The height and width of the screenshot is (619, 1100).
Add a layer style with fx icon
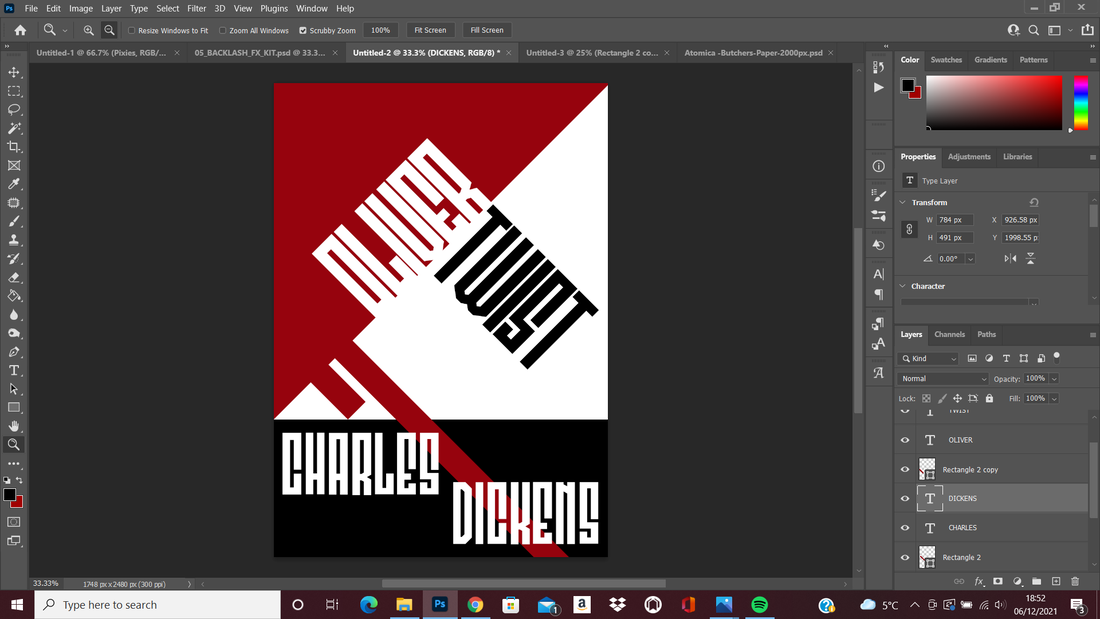point(979,581)
